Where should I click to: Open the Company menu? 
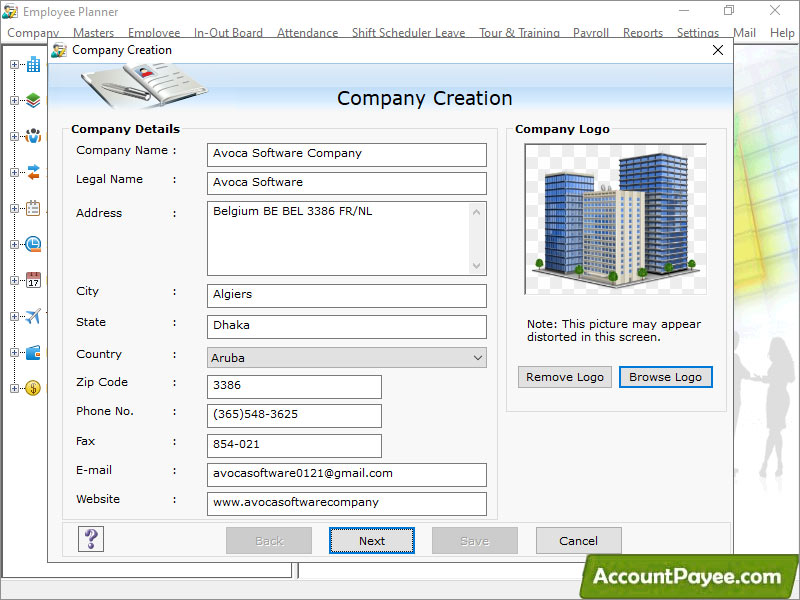(33, 33)
